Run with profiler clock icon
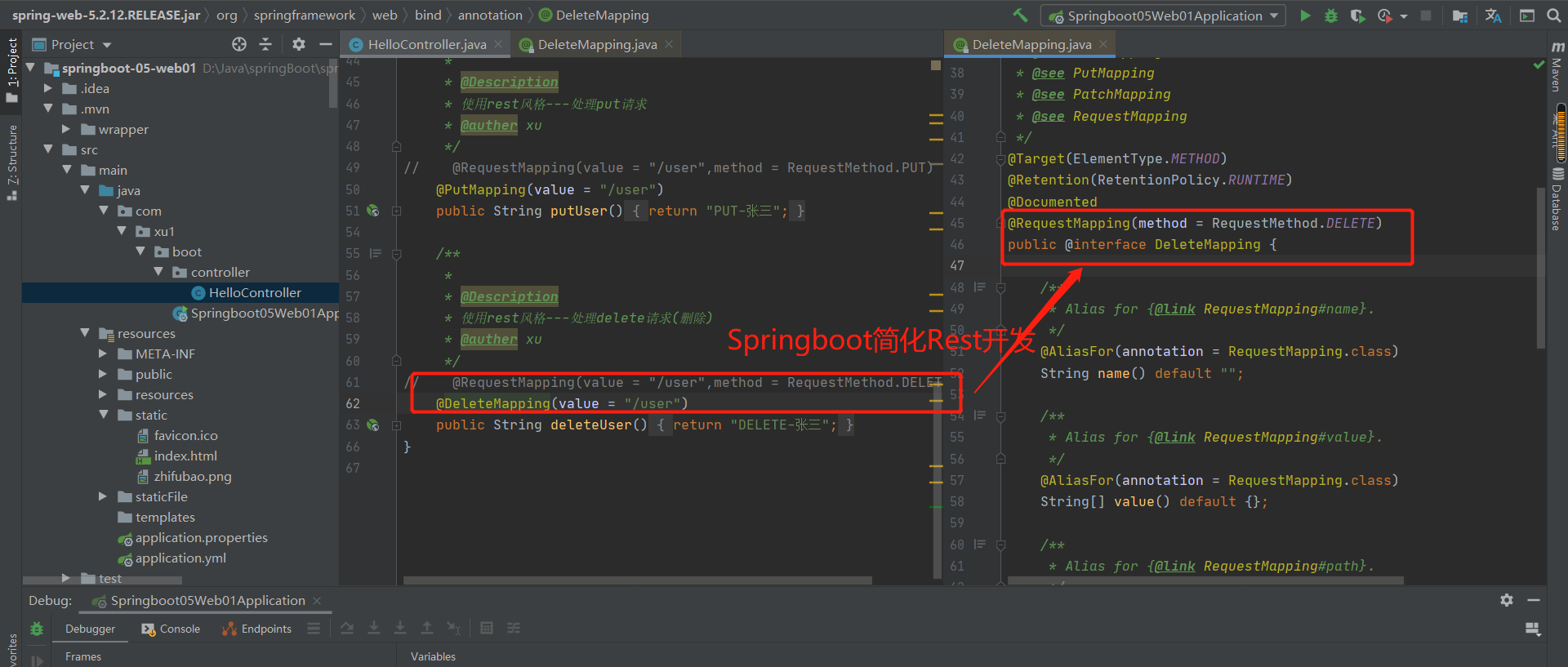Screen dimensions: 1568x667 click(1384, 16)
